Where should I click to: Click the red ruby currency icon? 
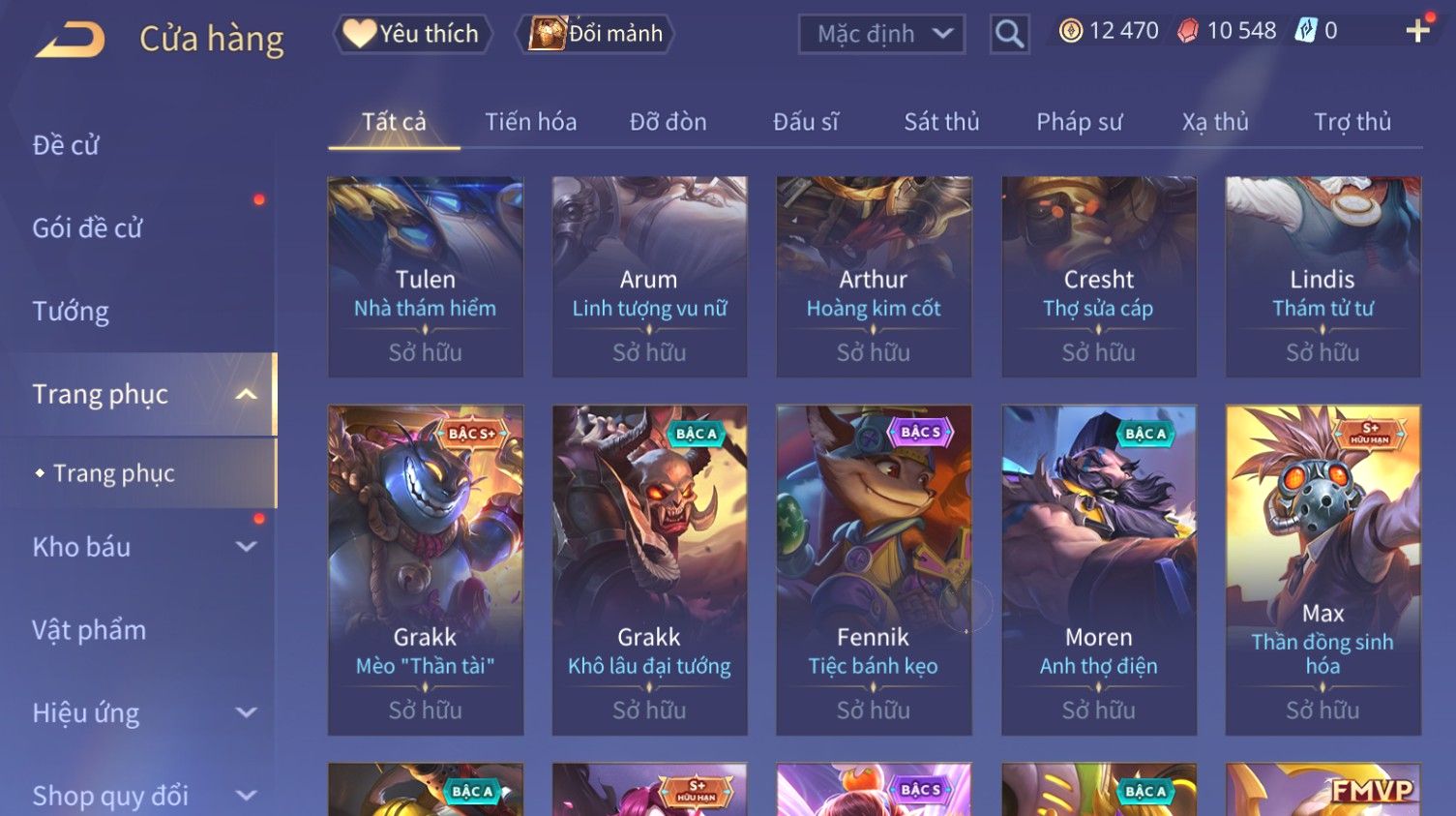(1187, 31)
